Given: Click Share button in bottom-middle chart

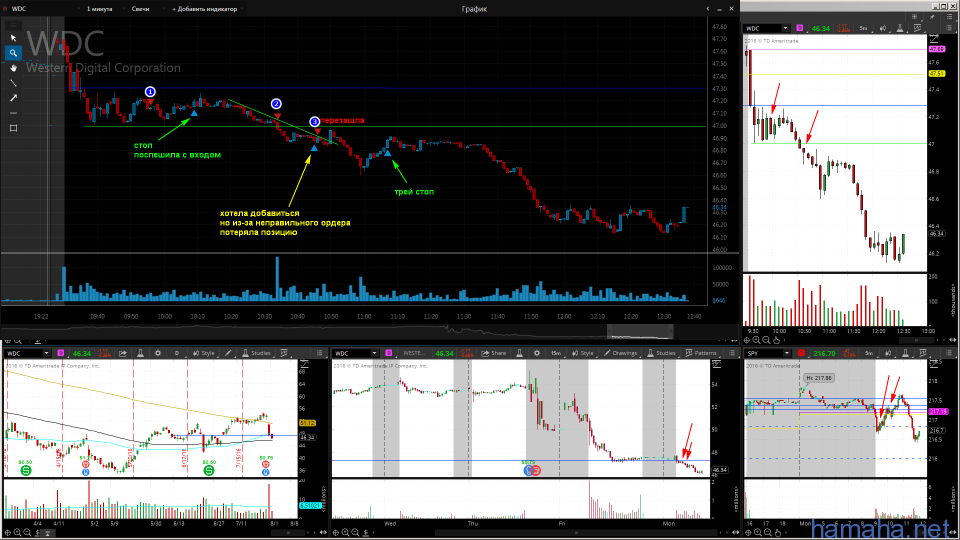Looking at the screenshot, I should click(x=493, y=353).
